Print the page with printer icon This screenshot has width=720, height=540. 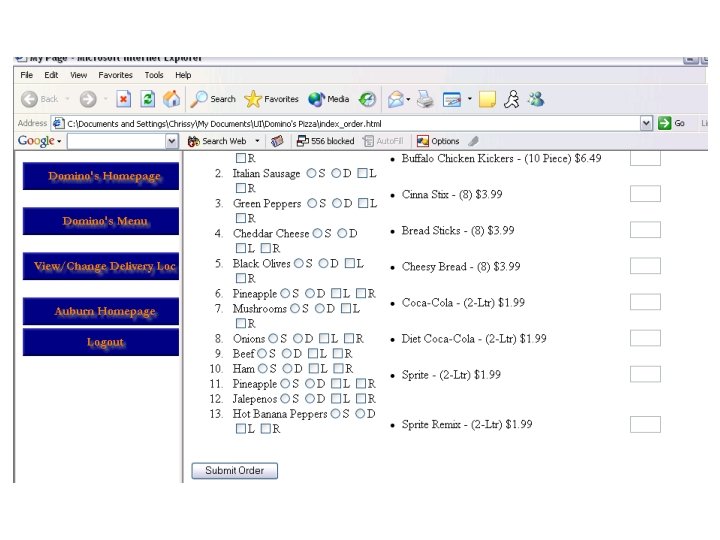425,99
